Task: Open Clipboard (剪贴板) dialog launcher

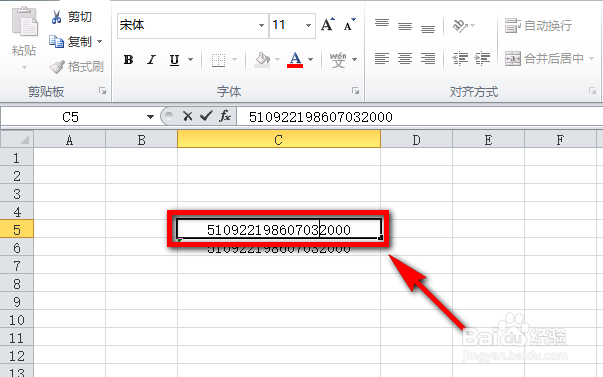Action: pyautogui.click(x=102, y=91)
